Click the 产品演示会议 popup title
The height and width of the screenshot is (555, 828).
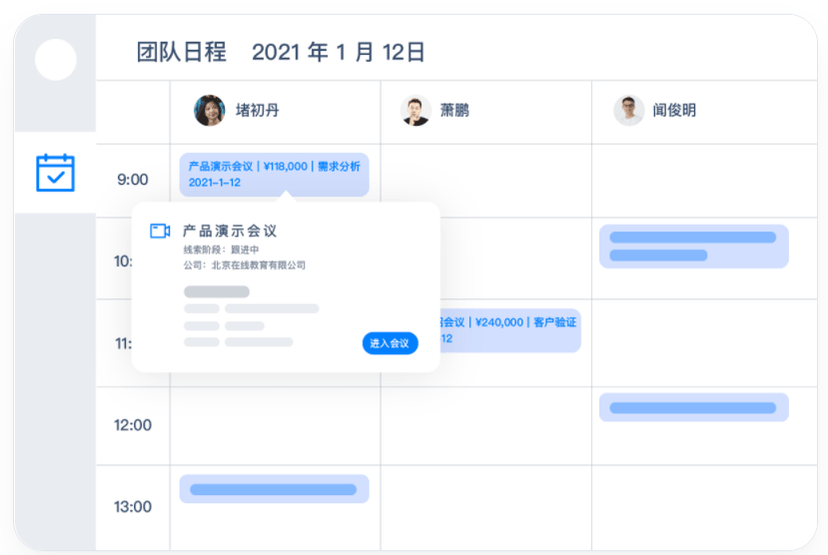230,231
